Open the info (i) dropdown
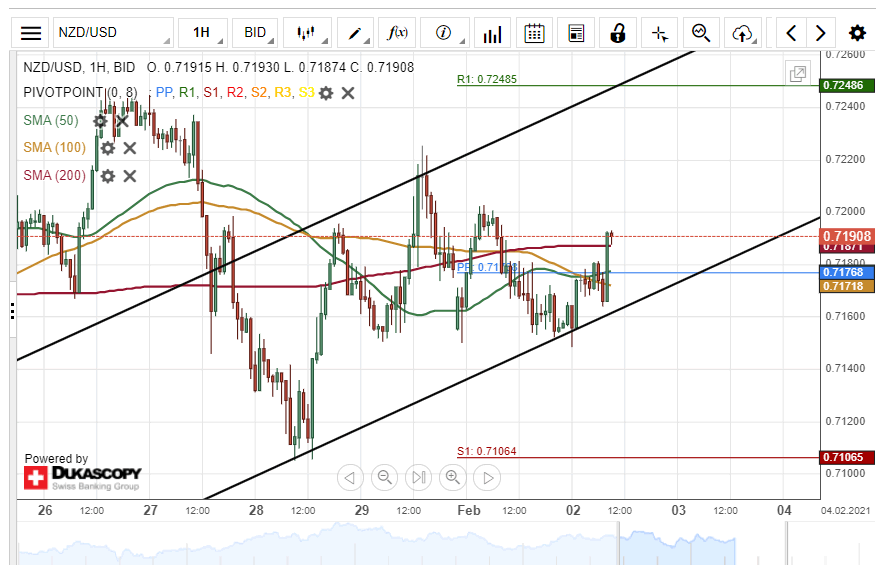881x571 pixels. pos(444,33)
